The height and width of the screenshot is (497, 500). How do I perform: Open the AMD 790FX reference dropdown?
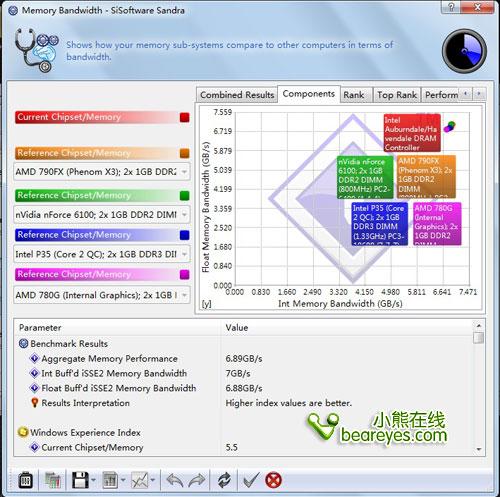coord(184,172)
